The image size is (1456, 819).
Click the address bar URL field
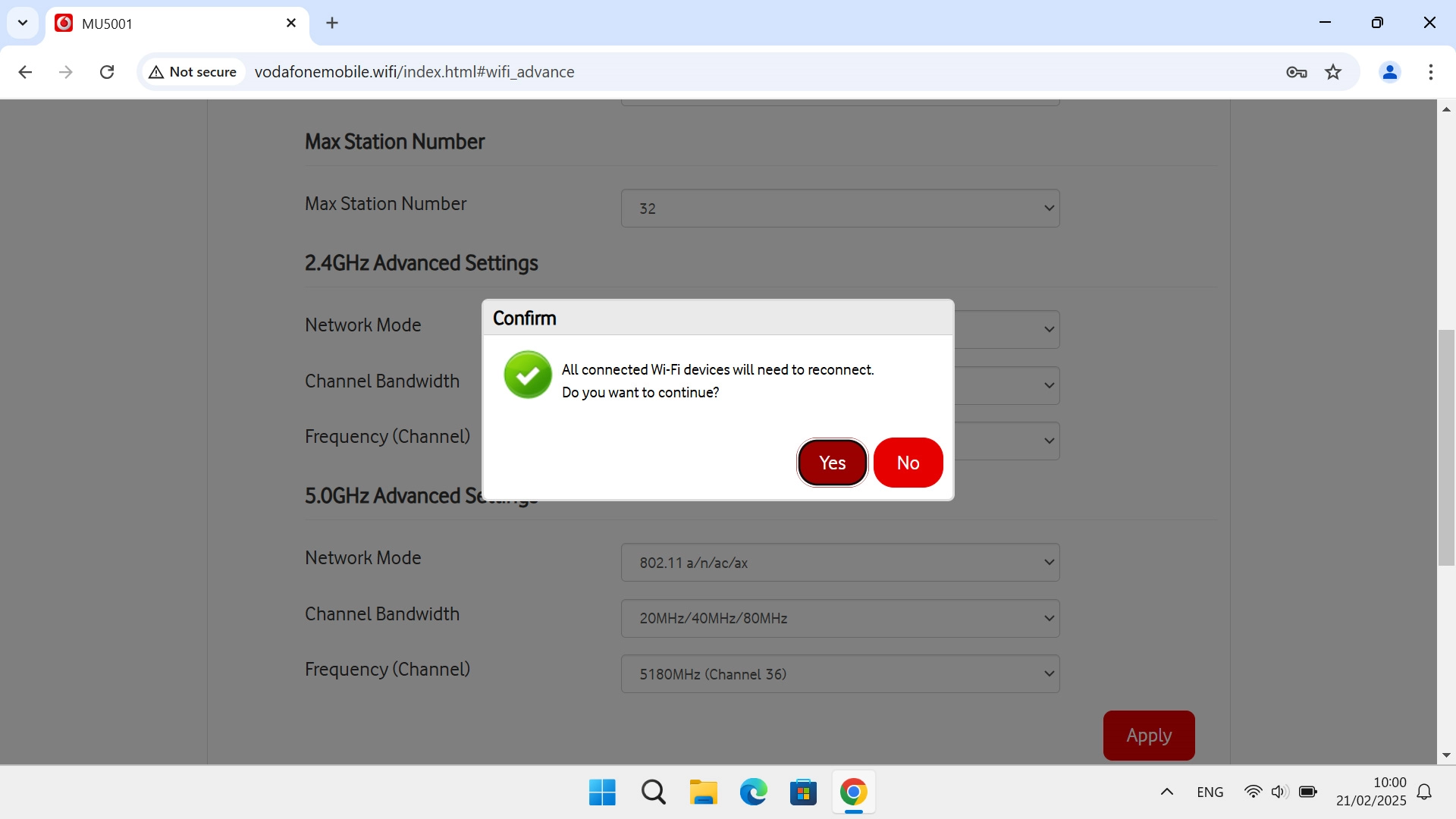(x=682, y=72)
